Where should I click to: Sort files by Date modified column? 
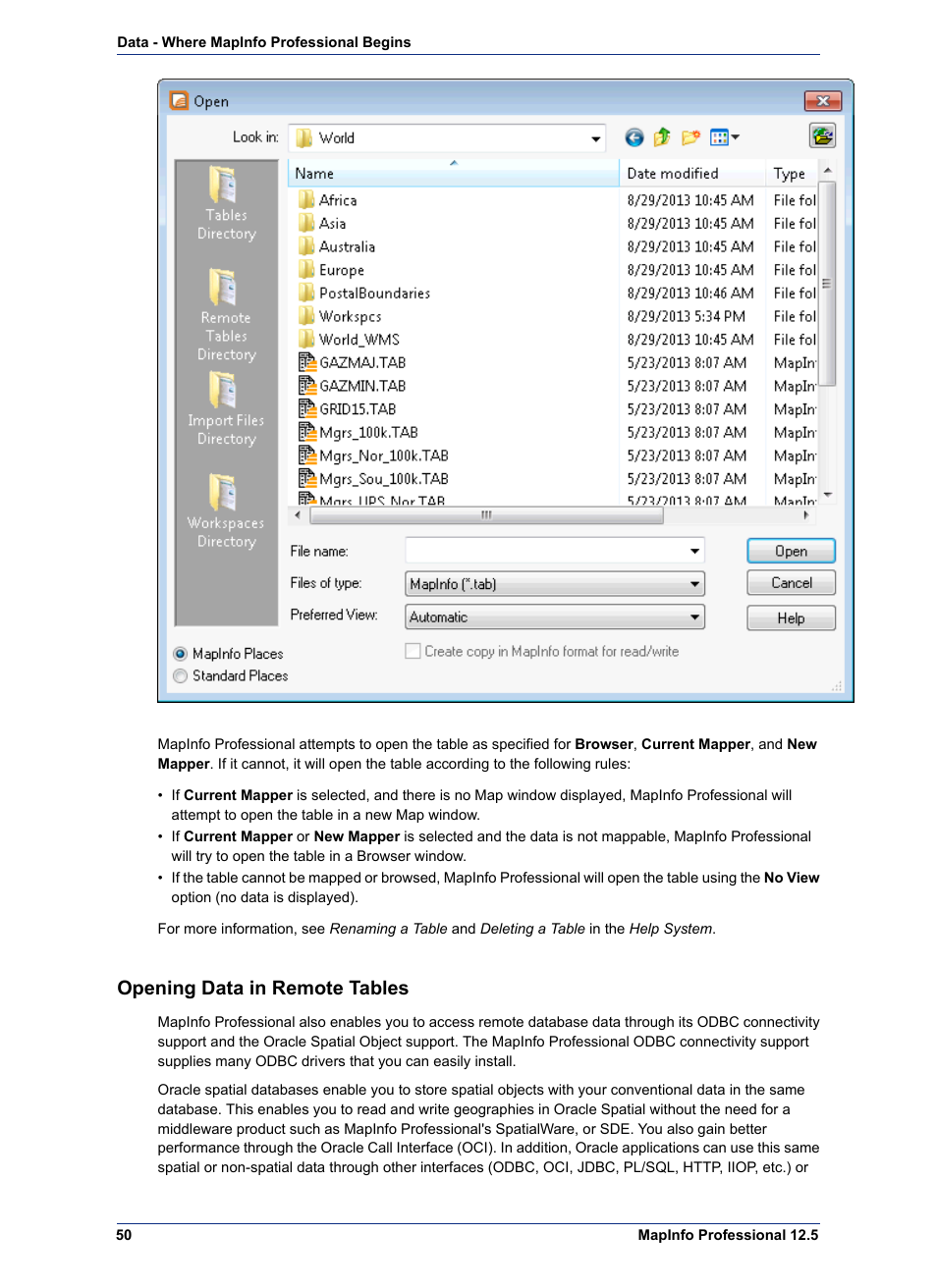(x=692, y=173)
